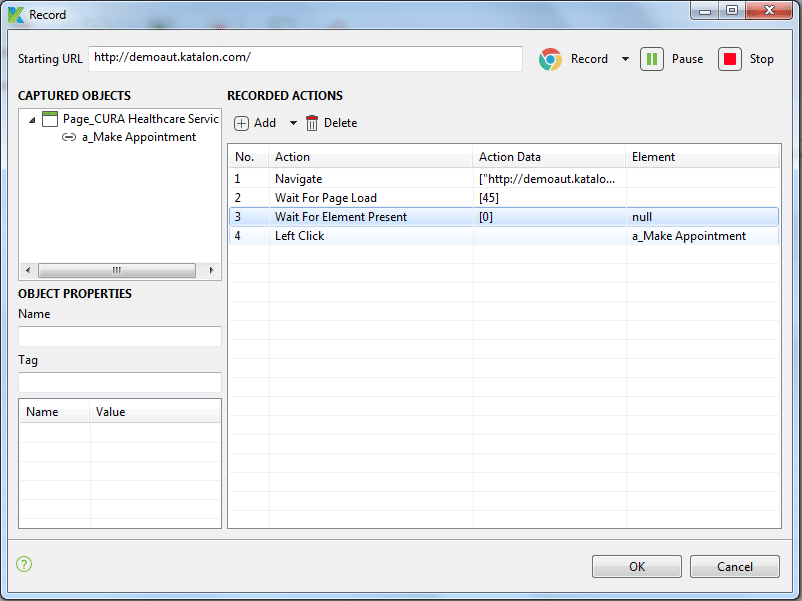This screenshot has width=802, height=601.
Task: Select Page_CURA Healthcare Service tree item
Action: tap(141, 119)
